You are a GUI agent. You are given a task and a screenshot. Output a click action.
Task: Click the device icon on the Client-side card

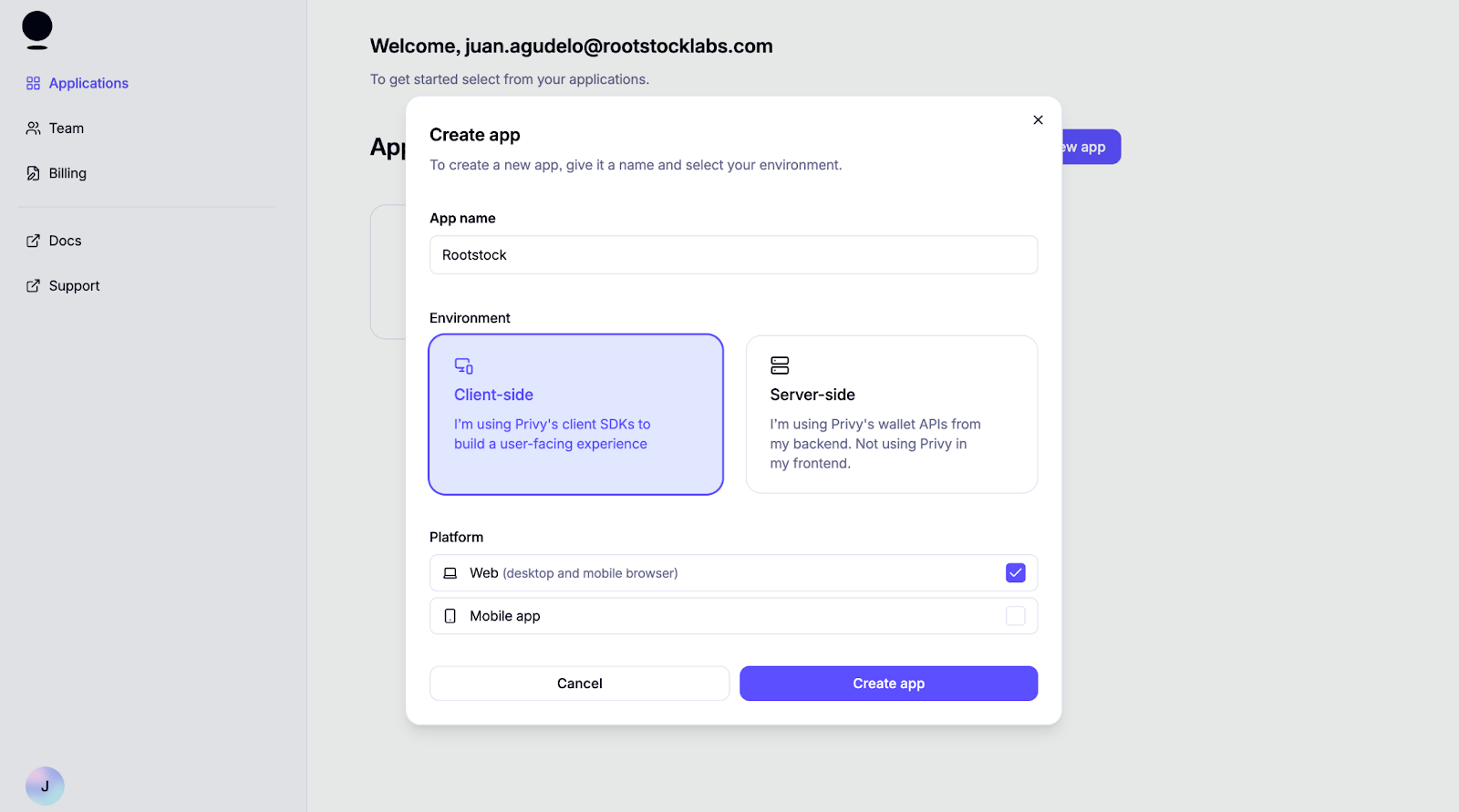click(x=463, y=365)
